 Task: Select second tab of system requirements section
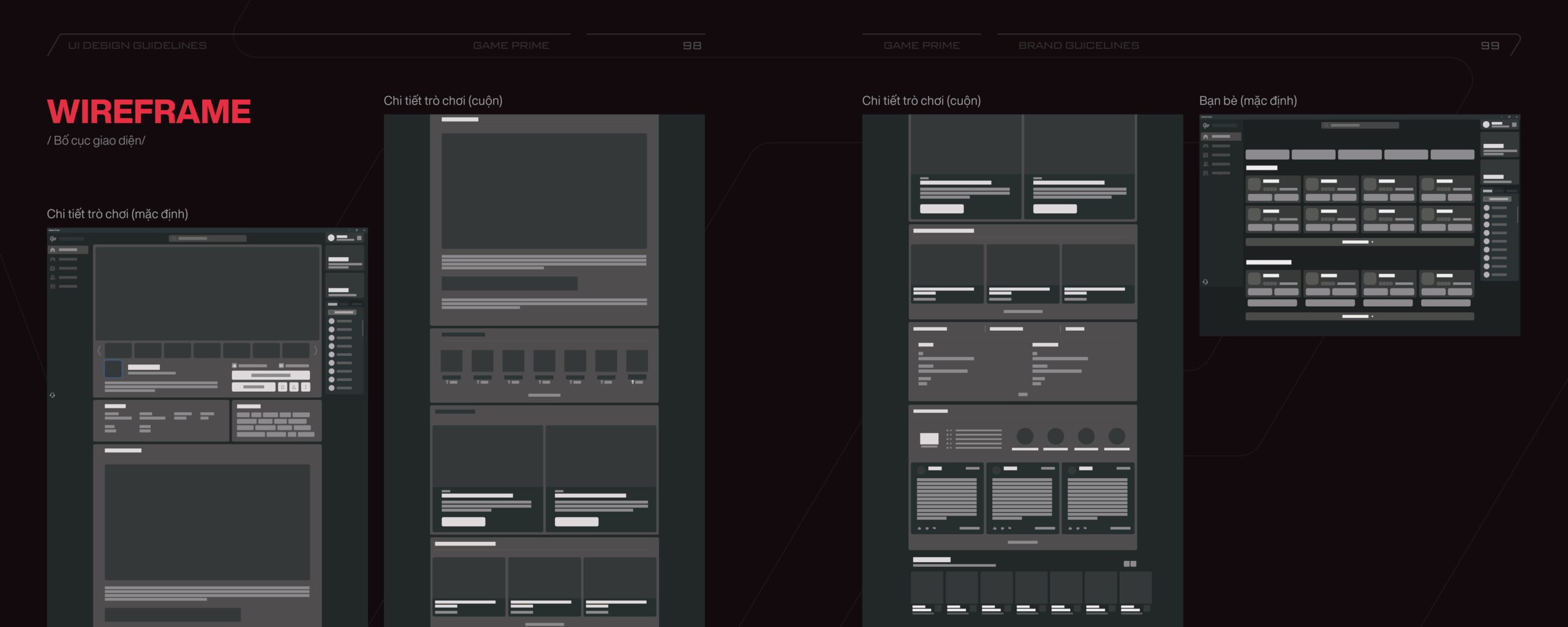[x=1006, y=329]
